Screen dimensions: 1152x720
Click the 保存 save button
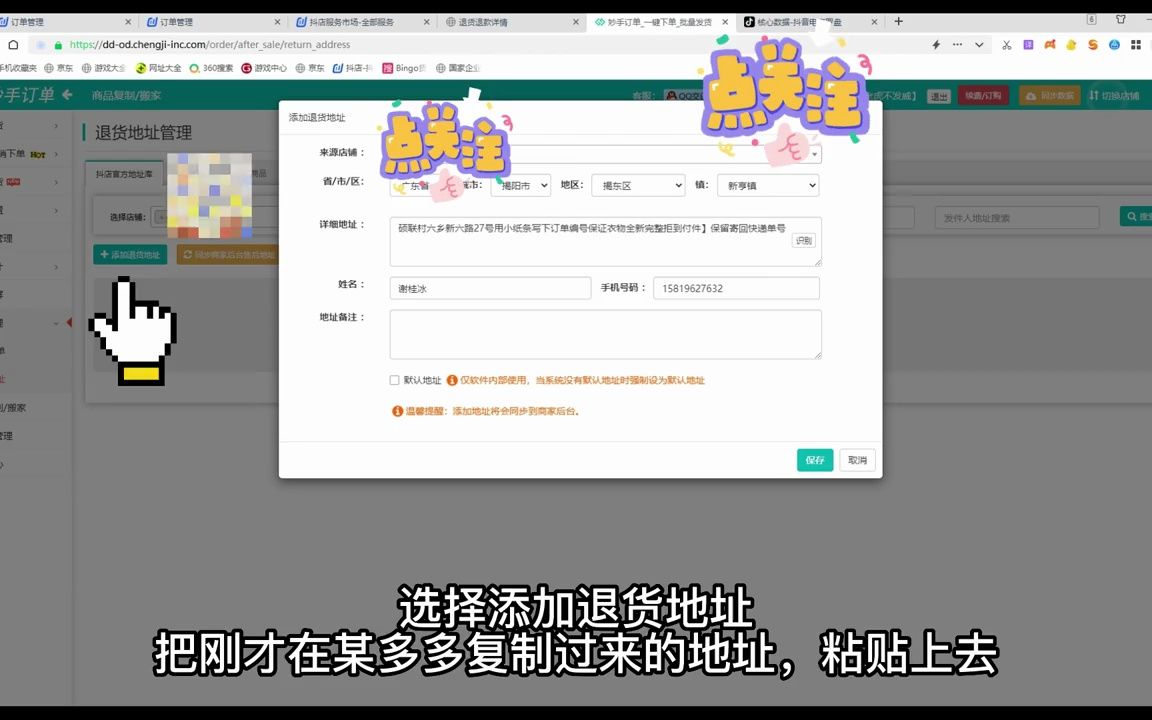point(814,460)
